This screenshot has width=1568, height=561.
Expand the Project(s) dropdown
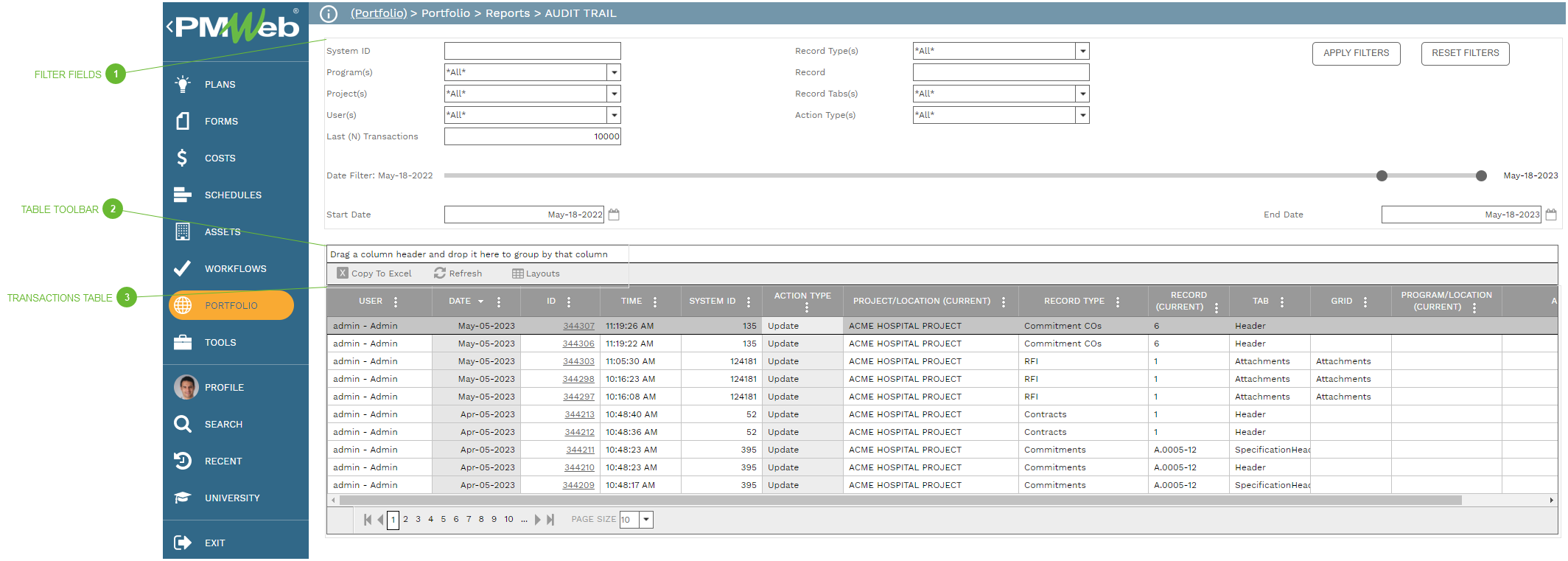pyautogui.click(x=614, y=94)
